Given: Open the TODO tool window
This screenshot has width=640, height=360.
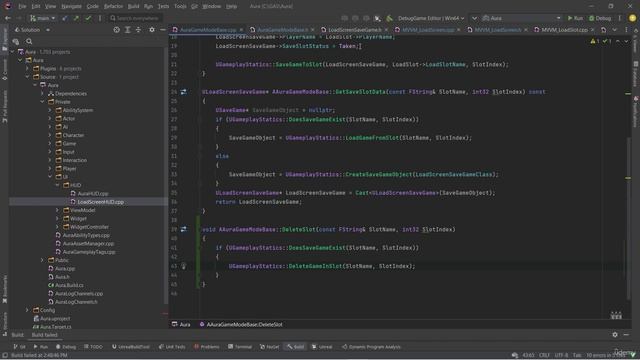Looking at the screenshot, I should tap(93, 347).
